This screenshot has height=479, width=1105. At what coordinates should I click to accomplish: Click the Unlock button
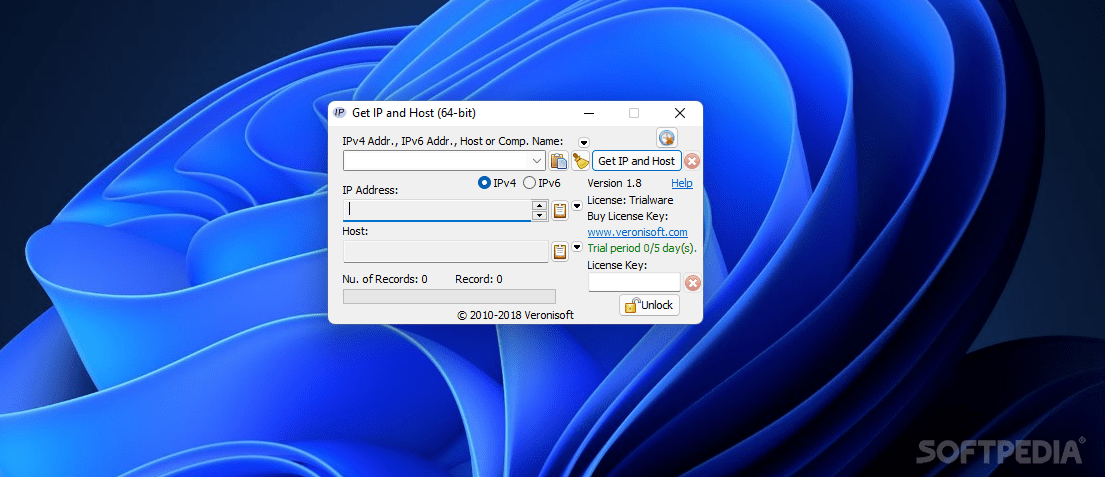650,305
